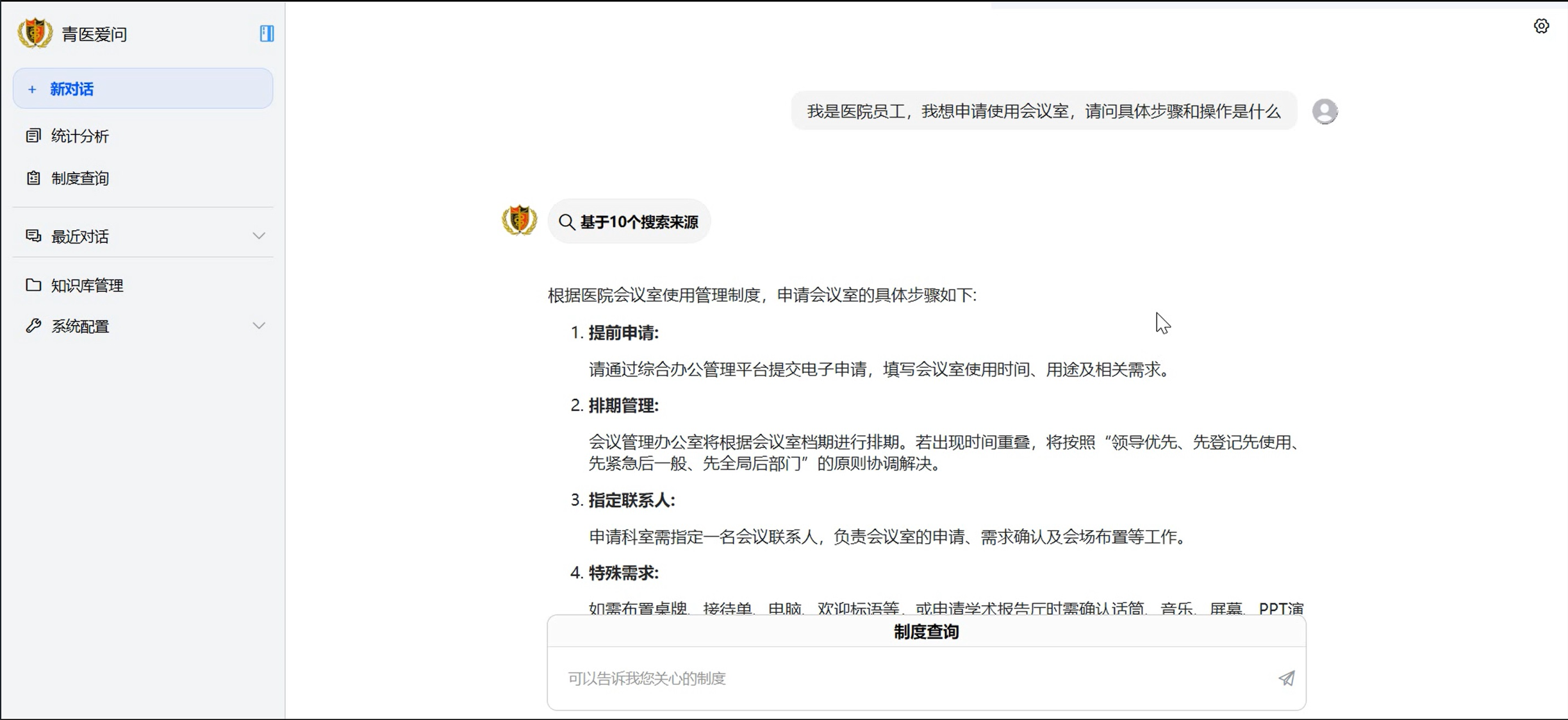Viewport: 1568px width, 720px height.
Task: Click the 制度查询 header above input
Action: (x=926, y=632)
